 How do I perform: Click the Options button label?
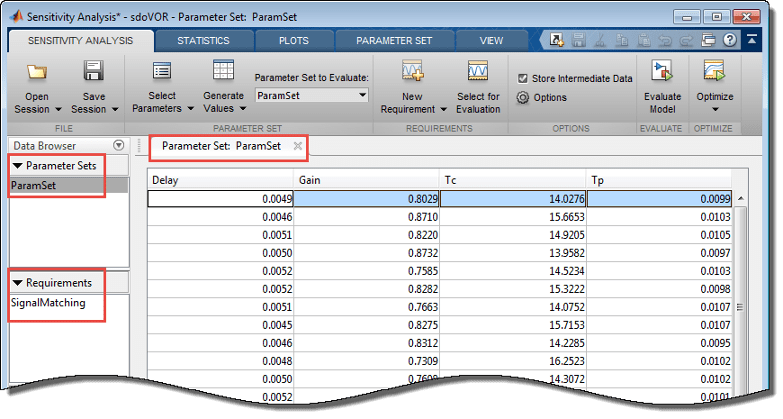550,98
